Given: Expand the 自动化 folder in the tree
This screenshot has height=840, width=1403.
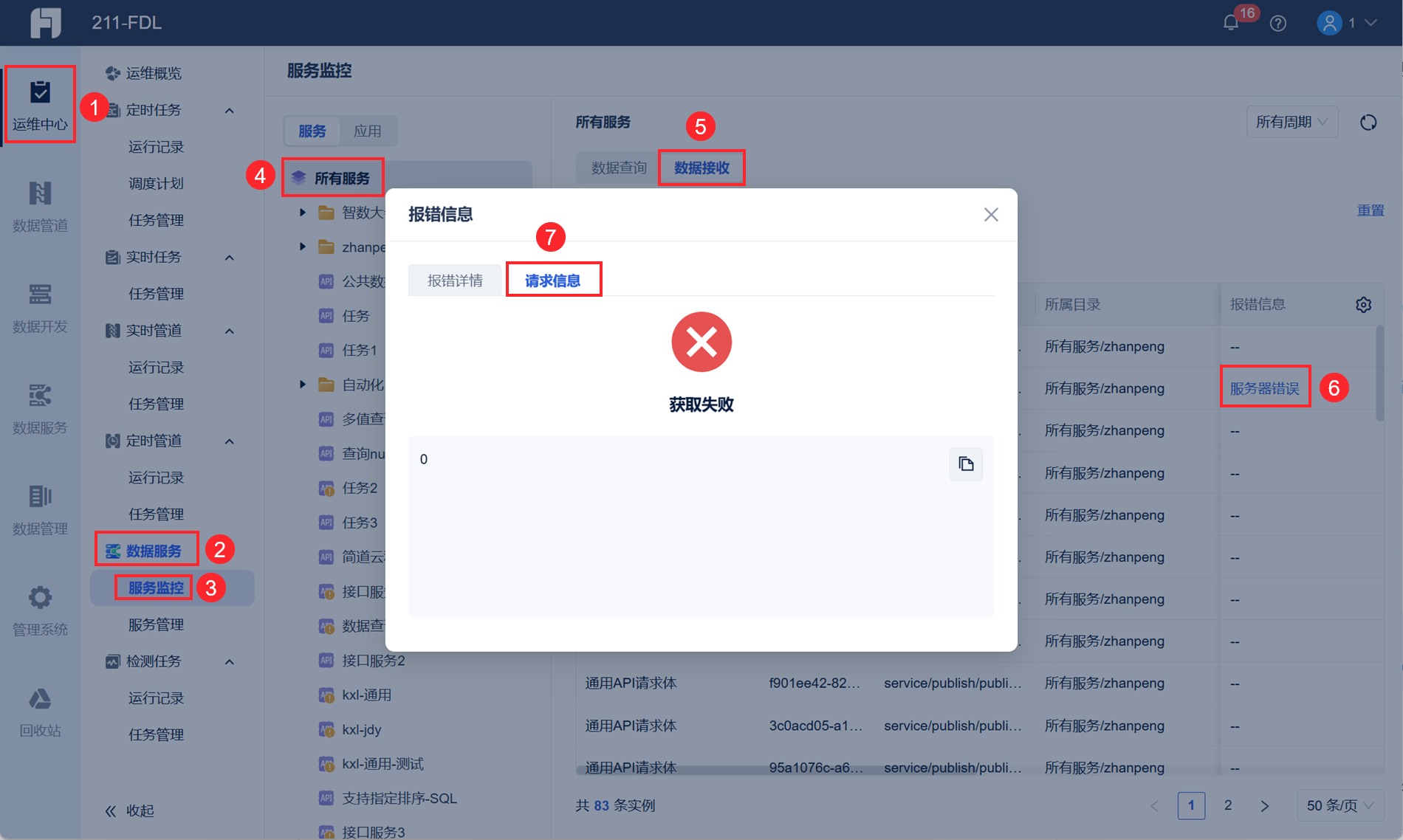Looking at the screenshot, I should [303, 385].
